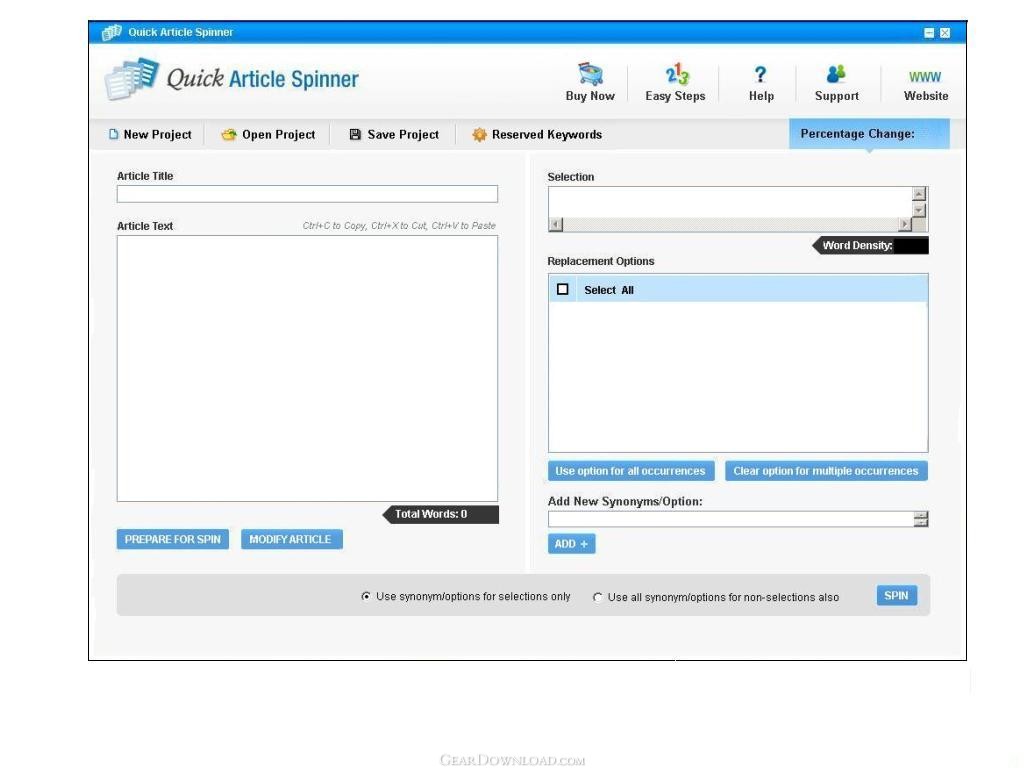
Task: Minimize the Quick Article Spinner window
Action: (x=929, y=33)
